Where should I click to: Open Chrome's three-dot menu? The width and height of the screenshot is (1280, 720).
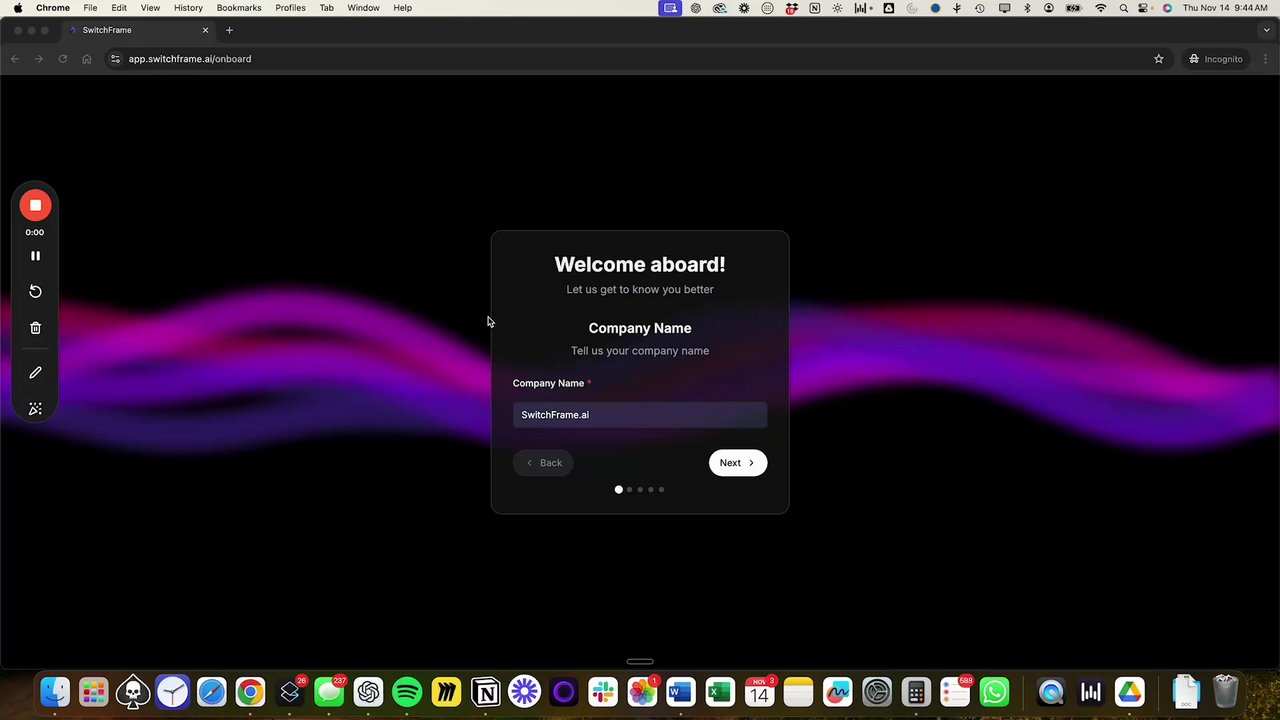coord(1265,59)
